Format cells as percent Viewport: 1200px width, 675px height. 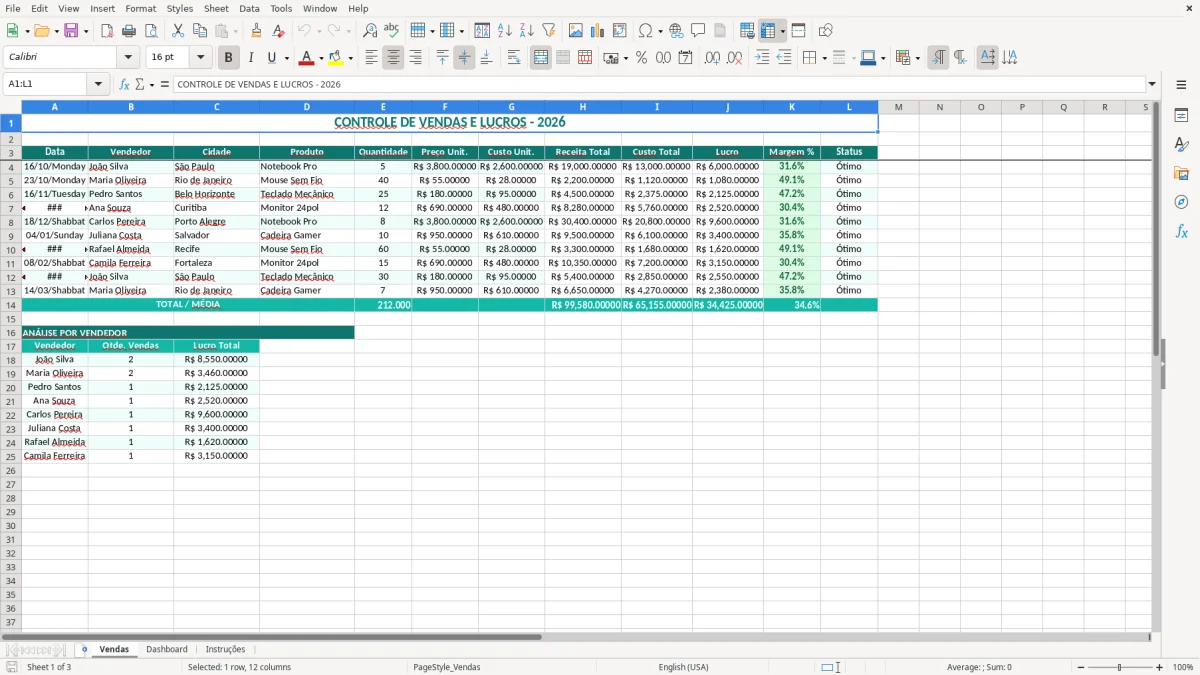coord(641,58)
